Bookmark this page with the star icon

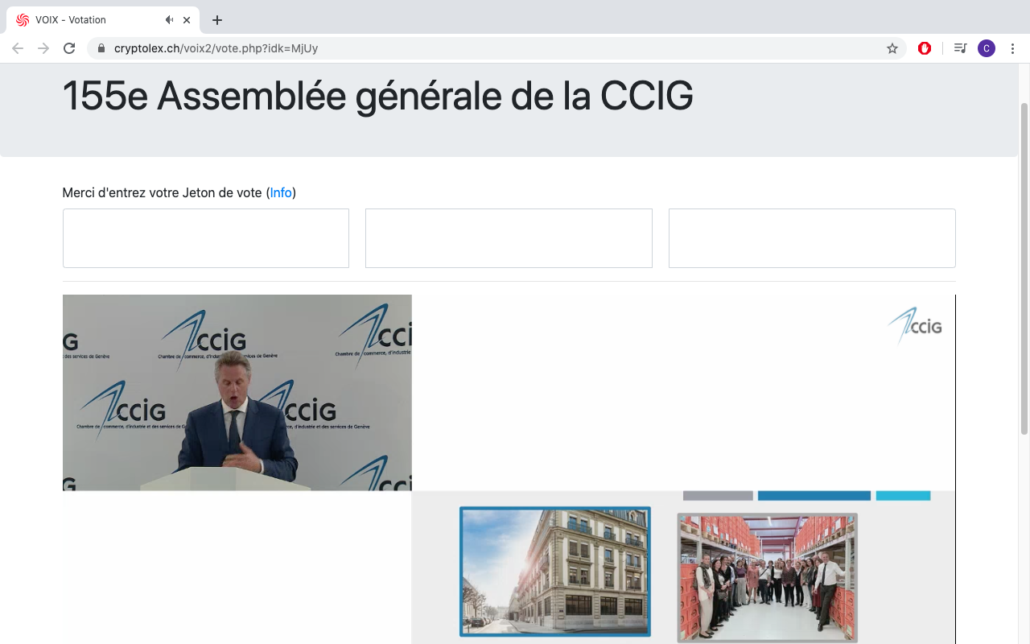[x=892, y=48]
